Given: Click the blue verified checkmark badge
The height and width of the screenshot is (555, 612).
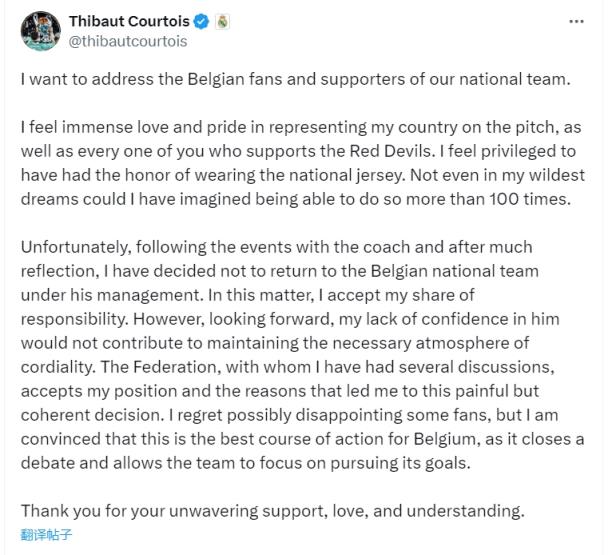Looking at the screenshot, I should (200, 22).
